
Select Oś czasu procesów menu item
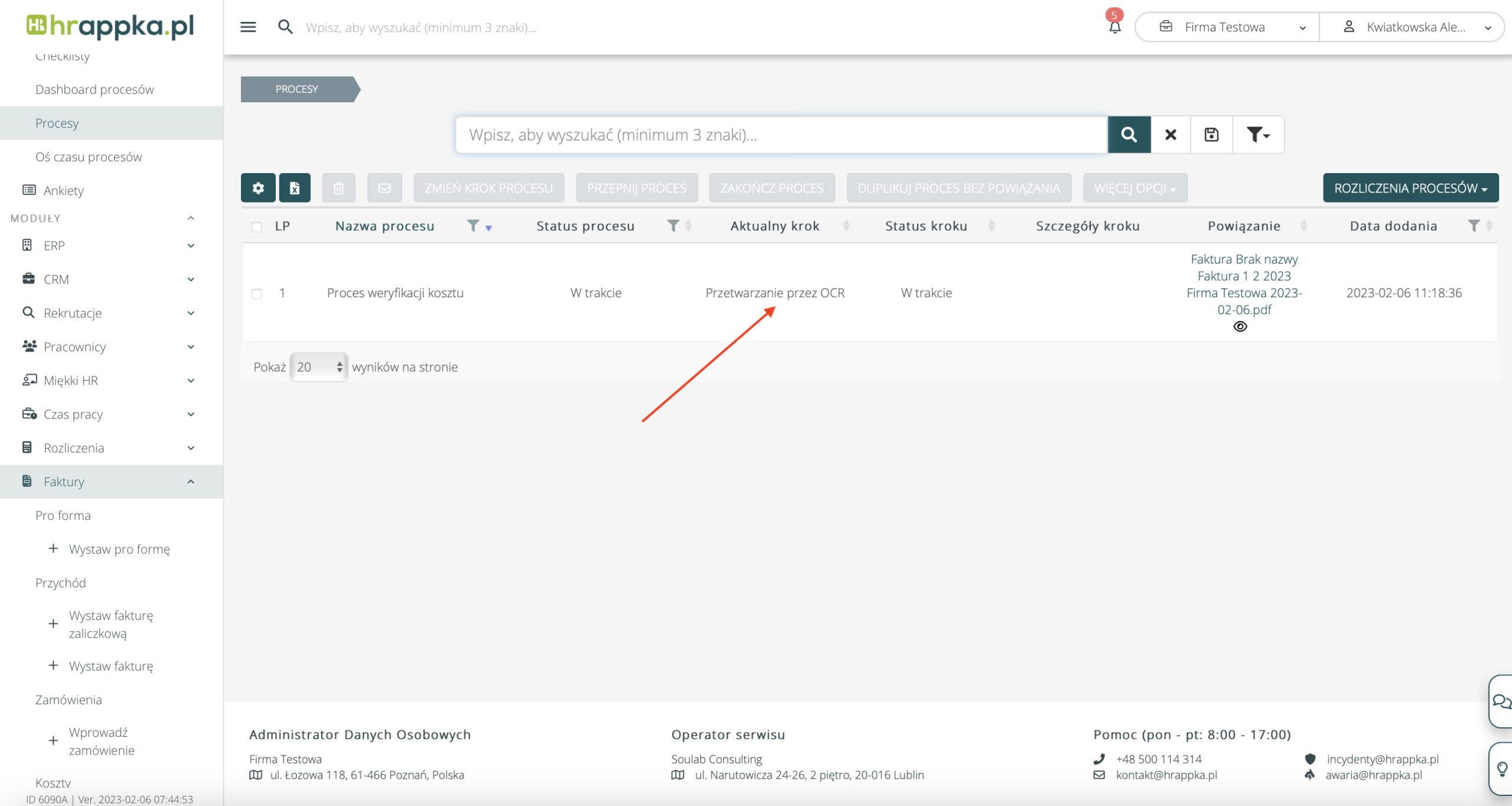point(89,157)
